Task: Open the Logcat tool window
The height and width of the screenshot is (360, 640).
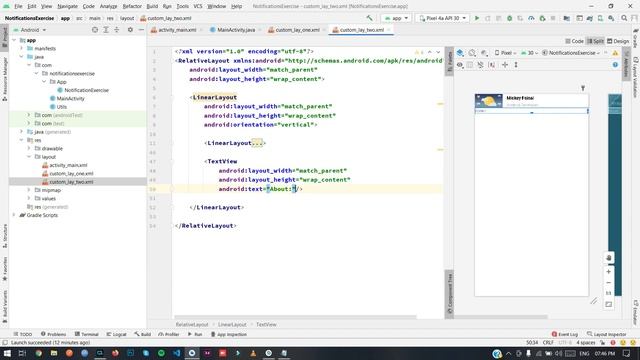Action: coord(116,334)
